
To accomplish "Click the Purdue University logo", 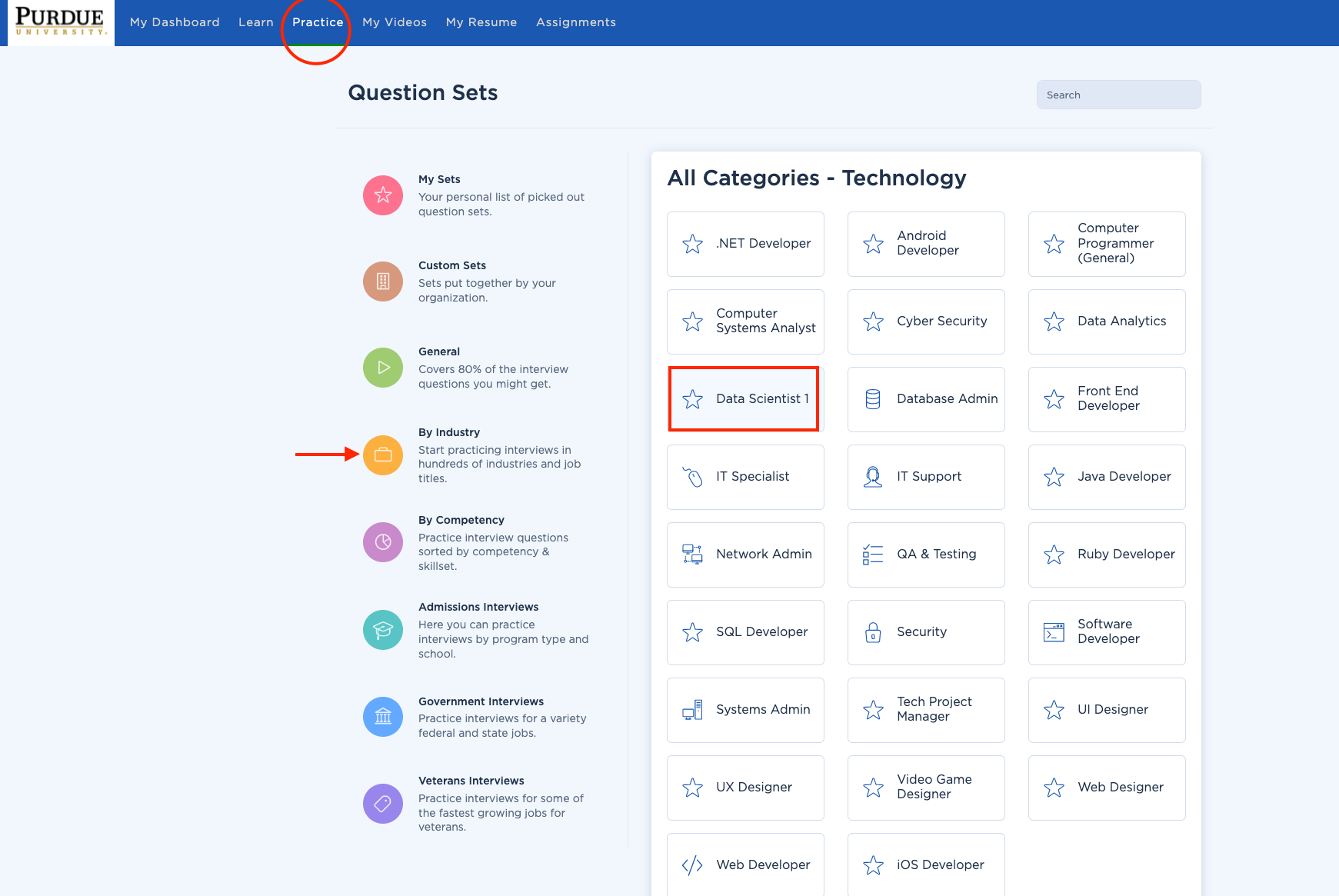I will [61, 22].
